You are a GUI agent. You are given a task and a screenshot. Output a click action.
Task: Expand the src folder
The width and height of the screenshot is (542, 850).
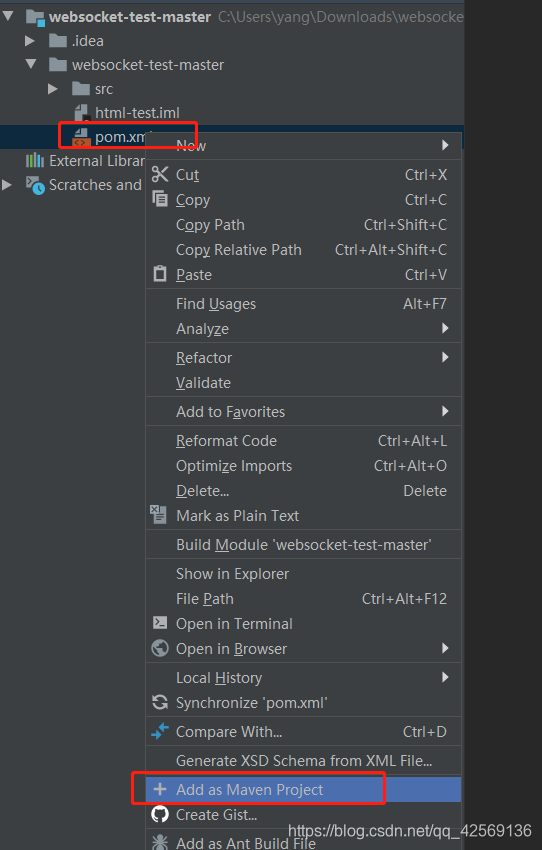53,88
